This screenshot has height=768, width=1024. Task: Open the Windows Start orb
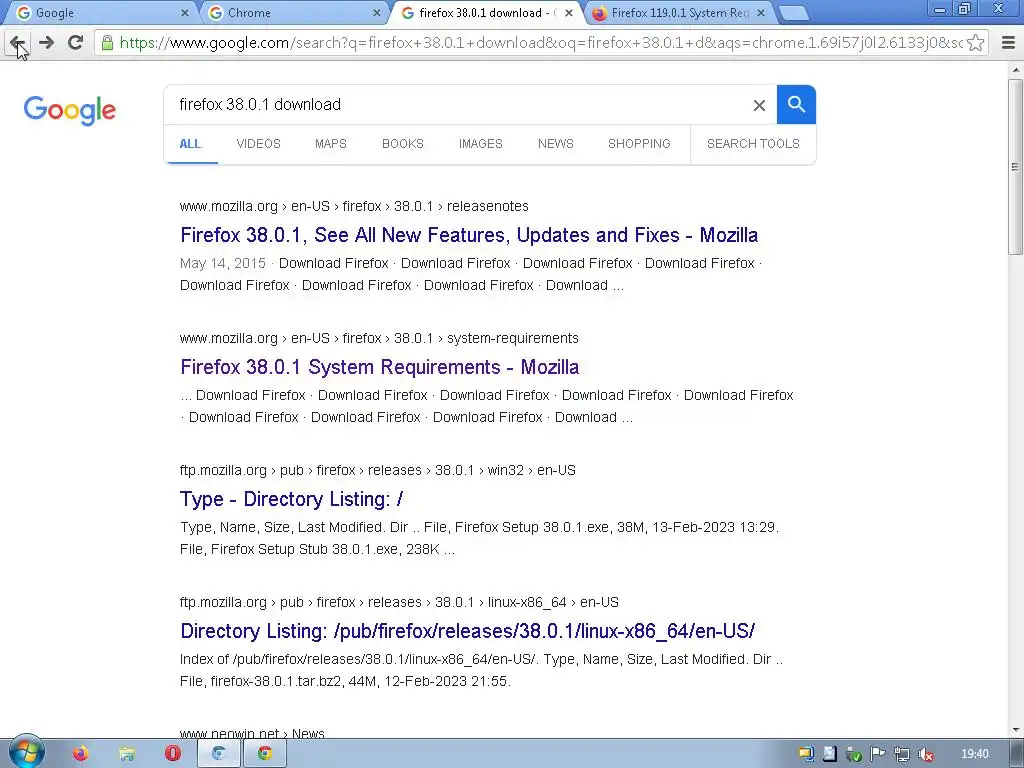pos(26,752)
